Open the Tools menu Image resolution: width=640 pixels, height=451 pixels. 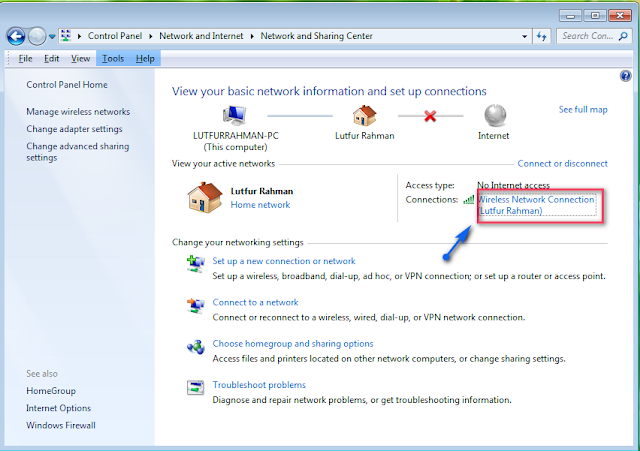click(x=113, y=59)
